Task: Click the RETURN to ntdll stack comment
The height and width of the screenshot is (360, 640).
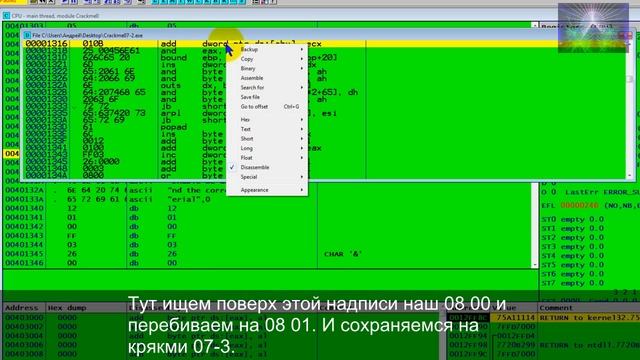Action: [590, 345]
